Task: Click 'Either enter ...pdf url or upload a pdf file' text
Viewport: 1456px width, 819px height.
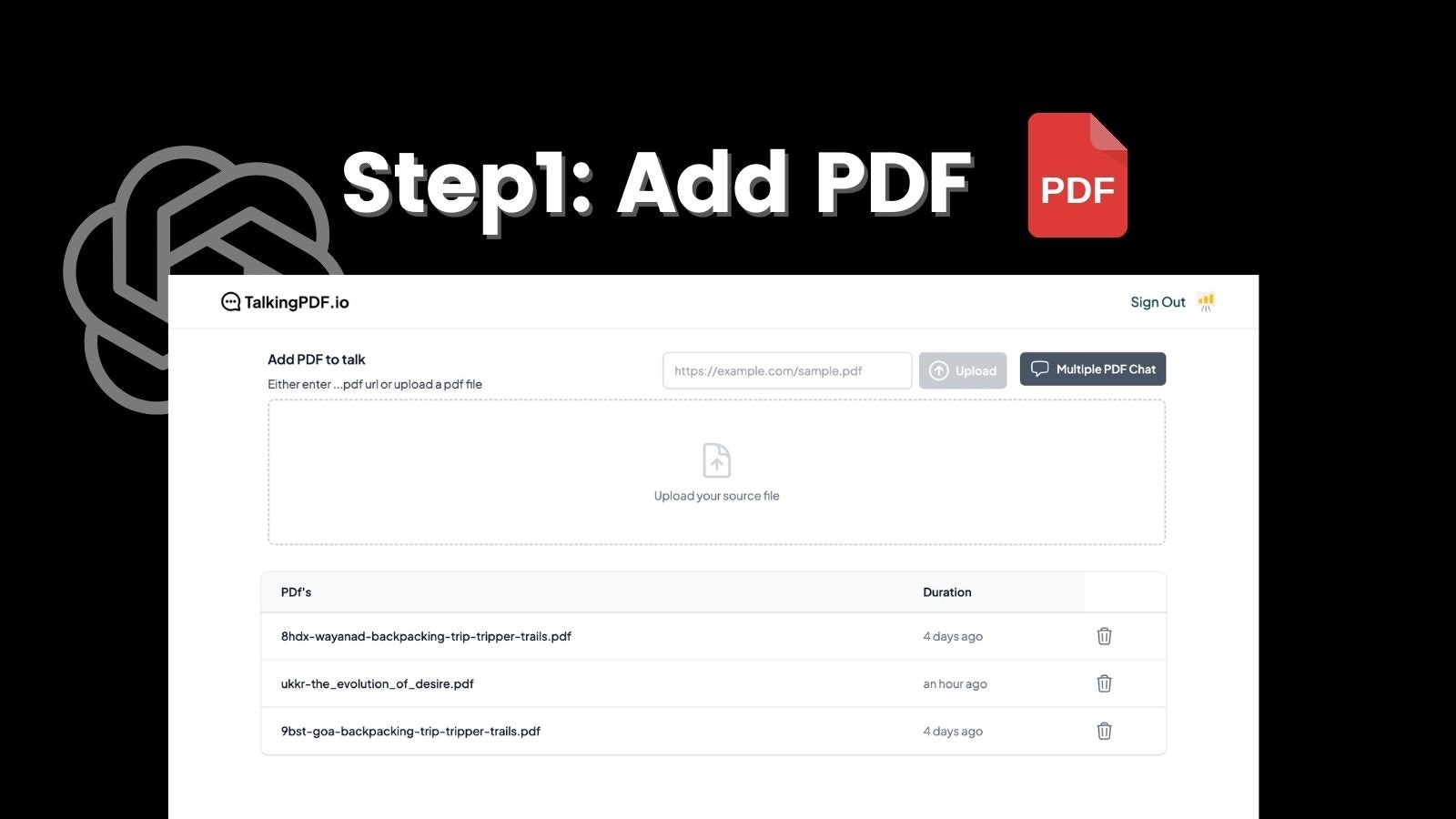Action: [x=375, y=384]
